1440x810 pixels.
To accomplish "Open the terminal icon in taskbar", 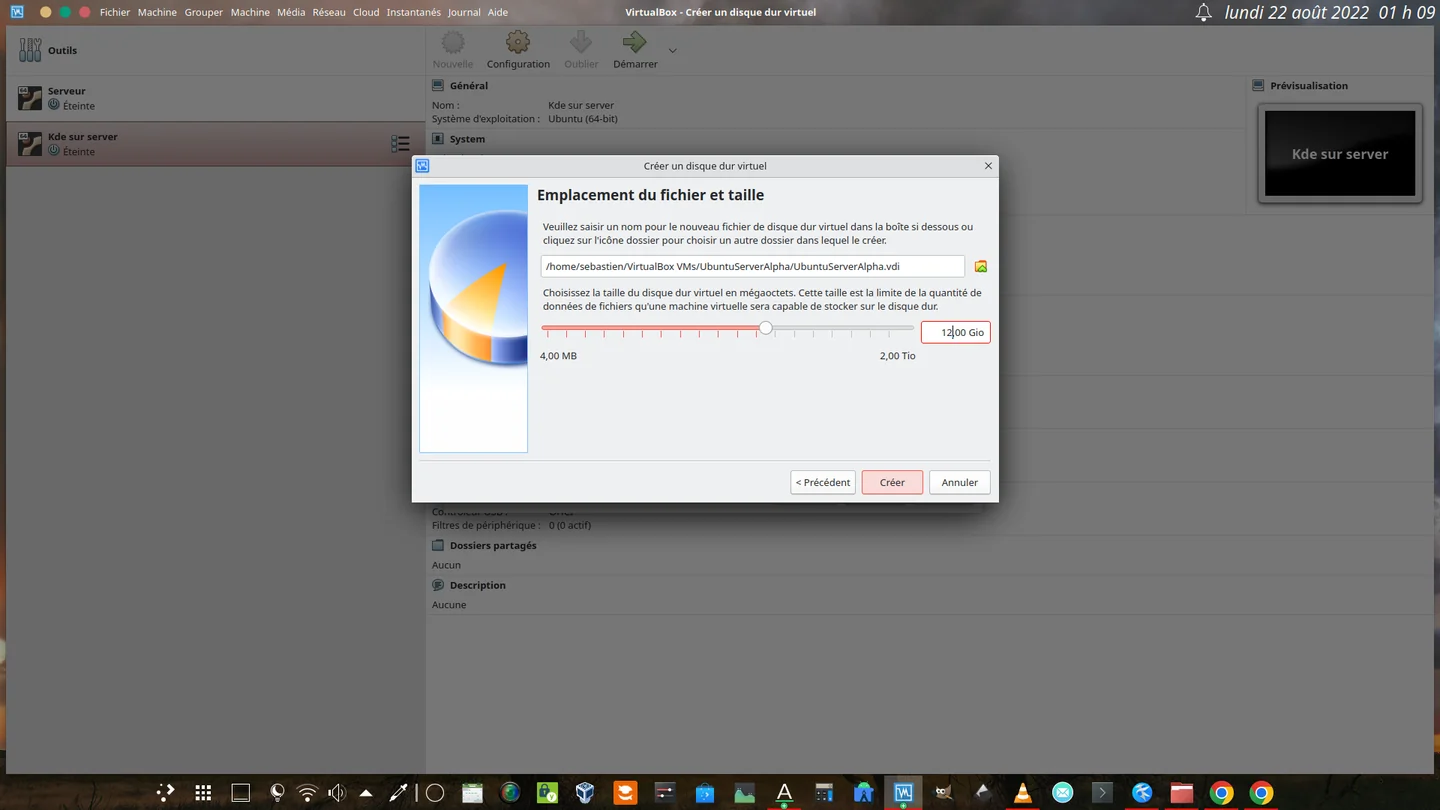I will tap(1102, 793).
